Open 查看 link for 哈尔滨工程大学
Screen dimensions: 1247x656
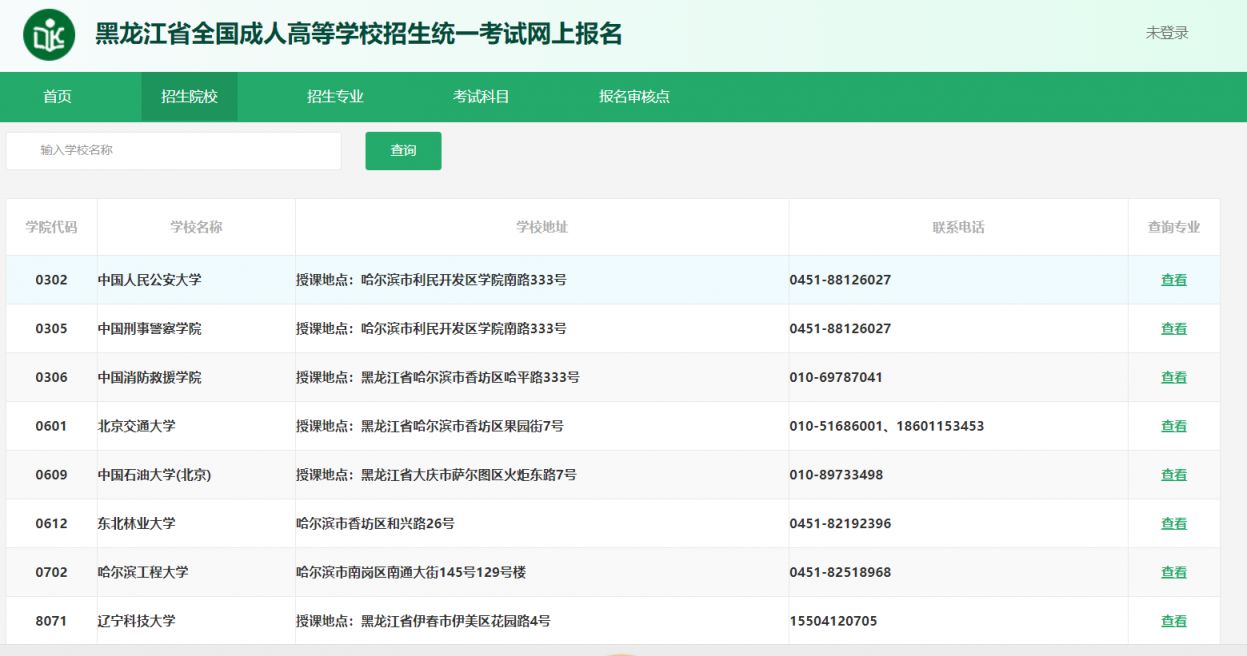[x=1174, y=573]
